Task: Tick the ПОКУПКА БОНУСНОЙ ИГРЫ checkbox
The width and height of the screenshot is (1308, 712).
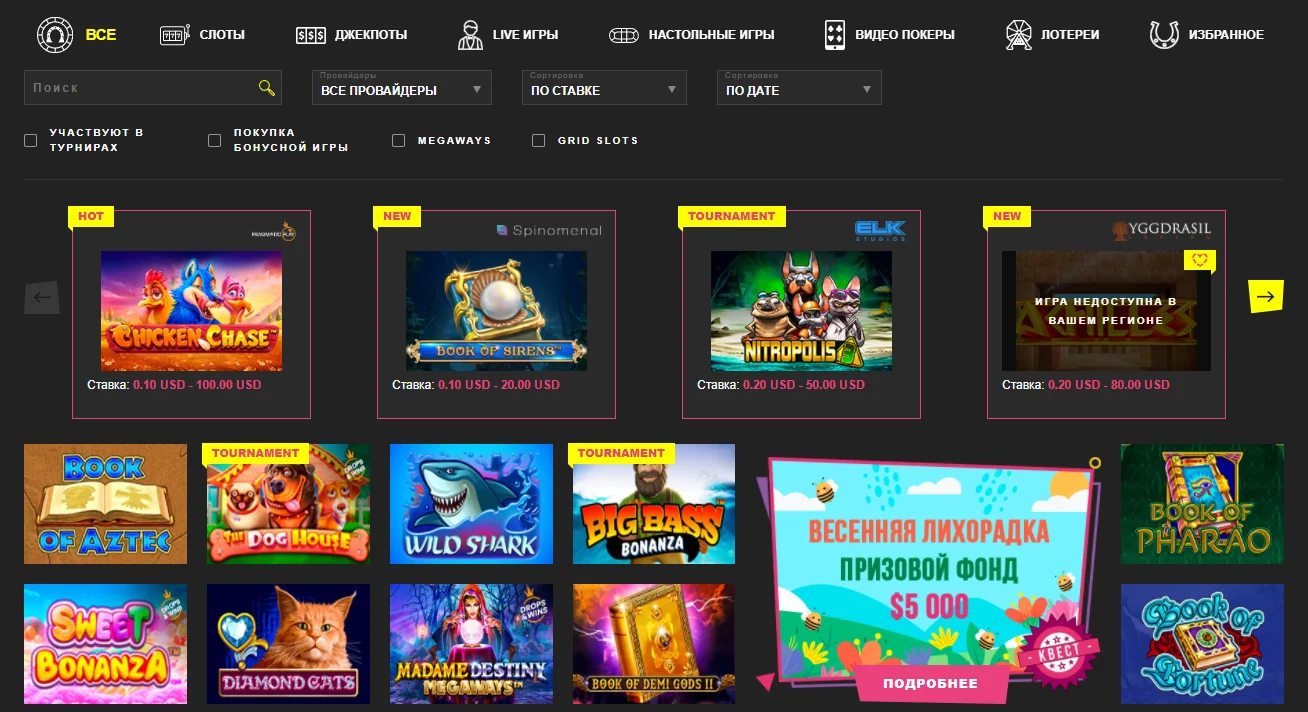Action: 214,140
